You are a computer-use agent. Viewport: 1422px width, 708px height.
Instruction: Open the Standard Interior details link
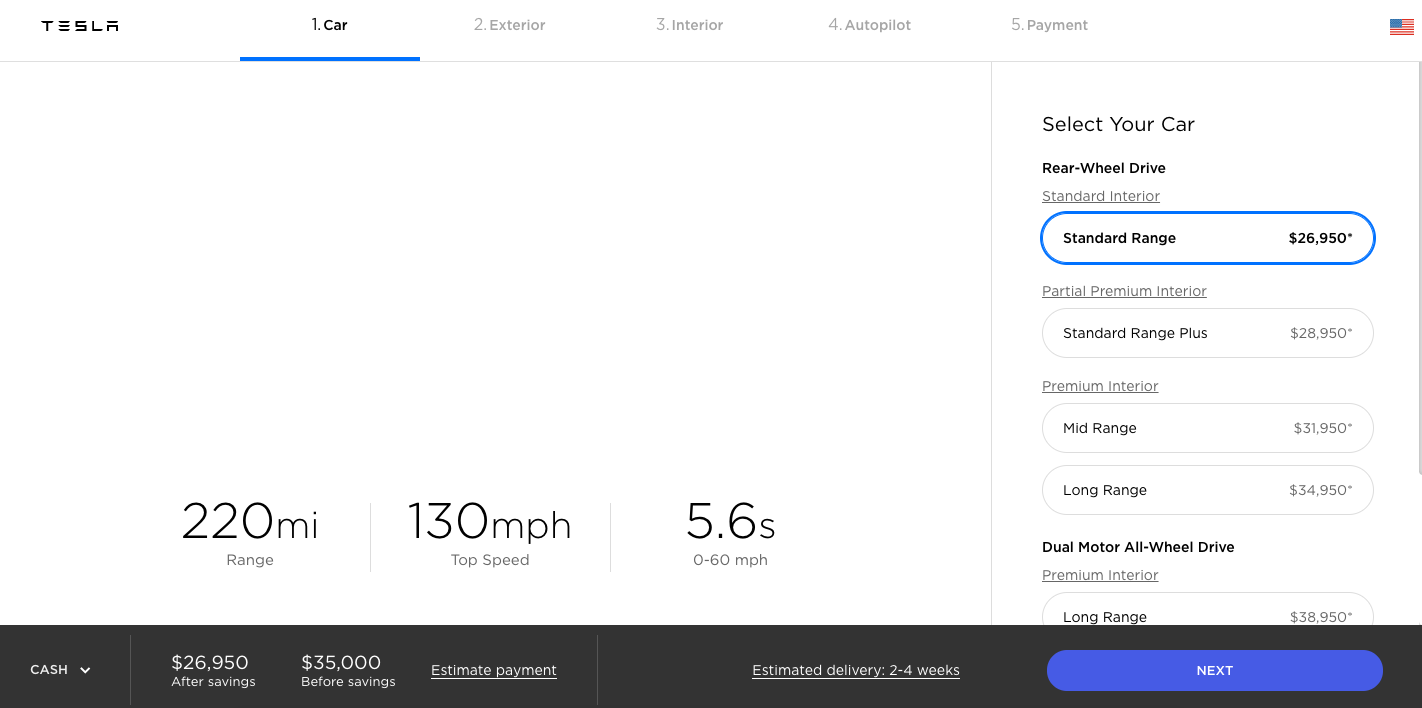(1101, 196)
